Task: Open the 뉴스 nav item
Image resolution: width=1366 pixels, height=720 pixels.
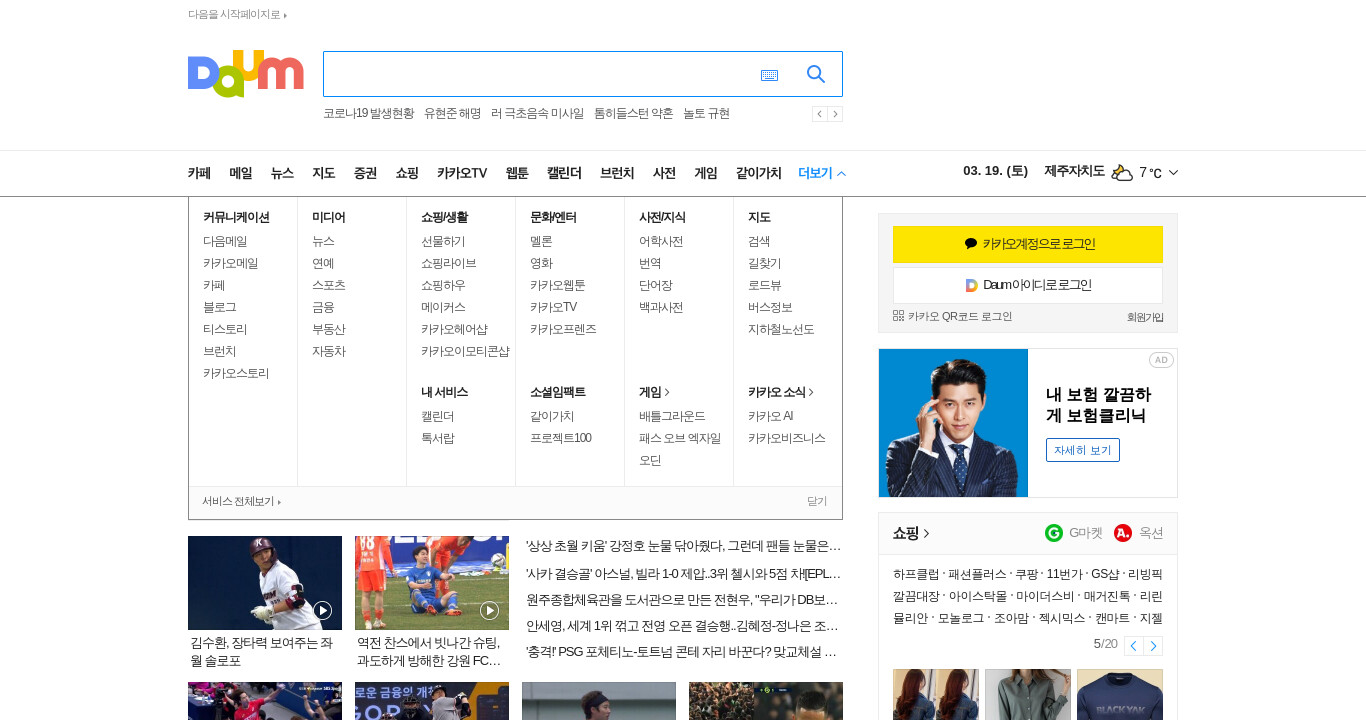Action: tap(282, 173)
